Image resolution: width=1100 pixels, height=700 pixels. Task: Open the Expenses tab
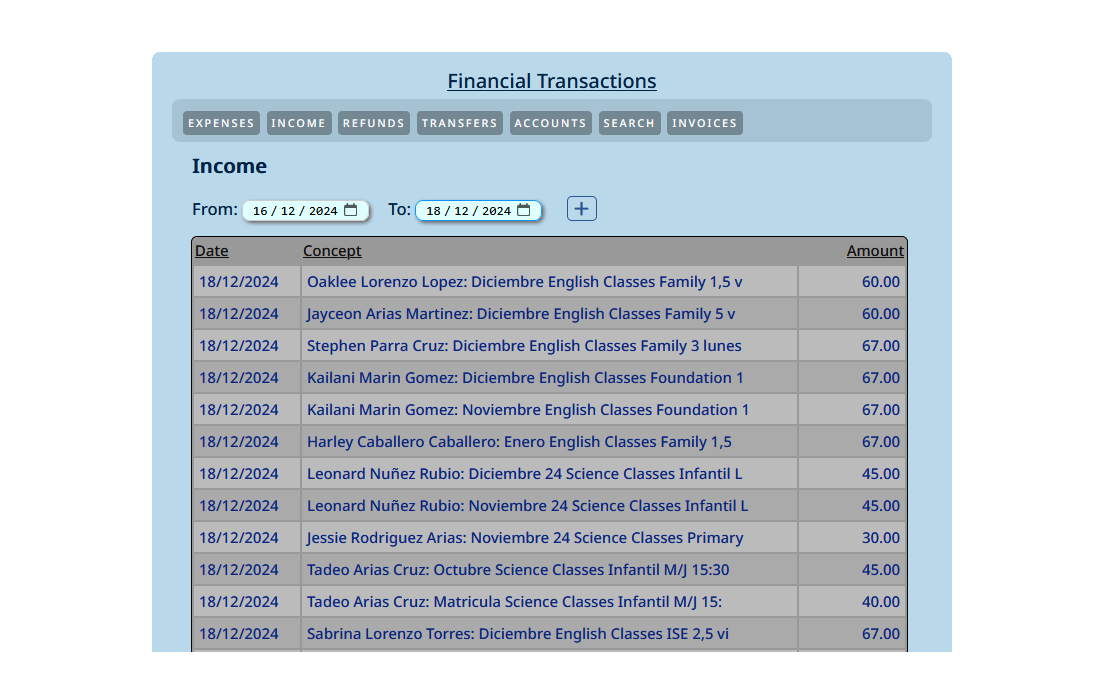pos(221,123)
